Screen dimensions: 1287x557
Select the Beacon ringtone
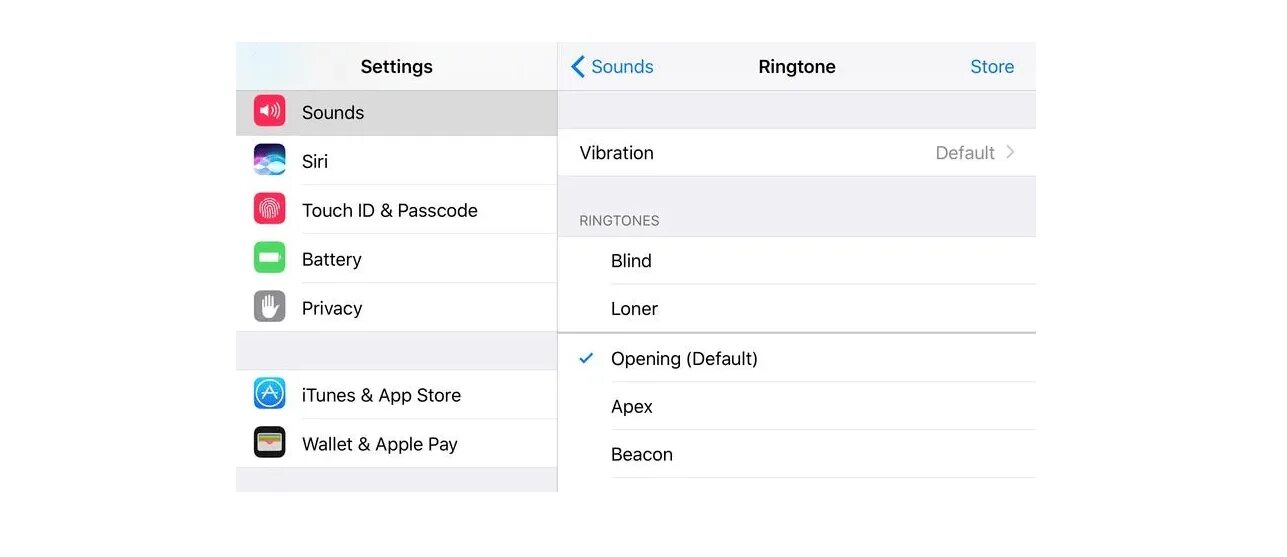(641, 455)
